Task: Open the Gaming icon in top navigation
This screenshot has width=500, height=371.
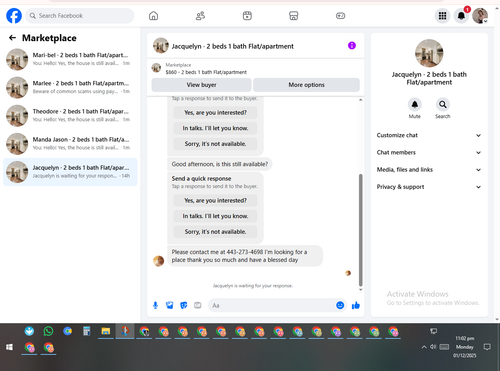Action: pos(340,16)
